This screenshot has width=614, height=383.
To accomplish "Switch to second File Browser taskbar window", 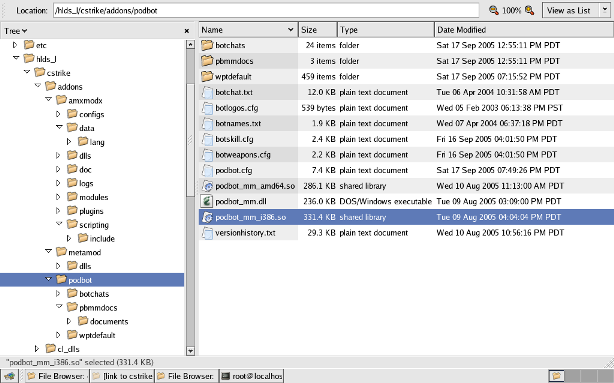I will [x=187, y=376].
